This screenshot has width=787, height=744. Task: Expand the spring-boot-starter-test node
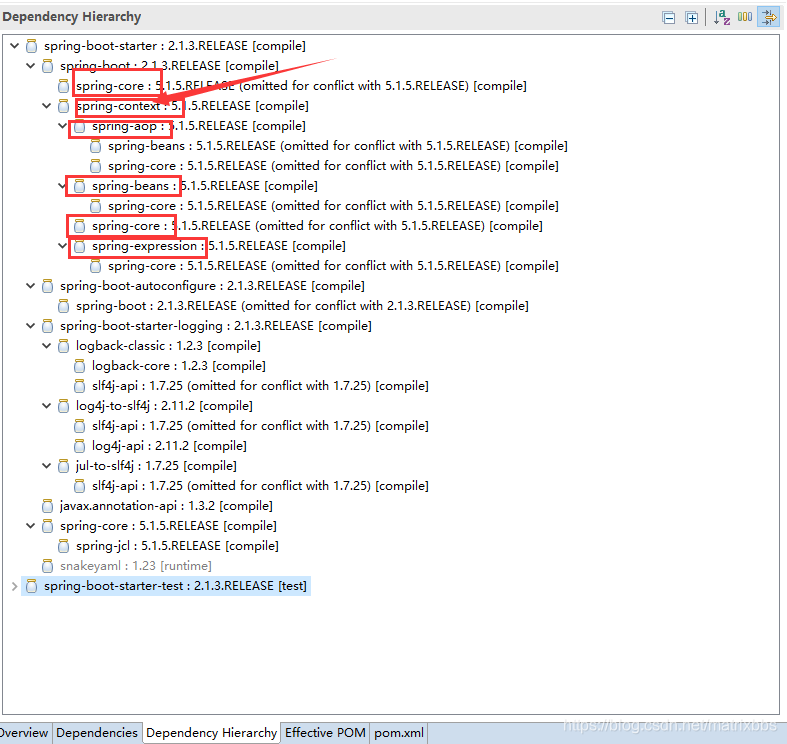click(15, 586)
